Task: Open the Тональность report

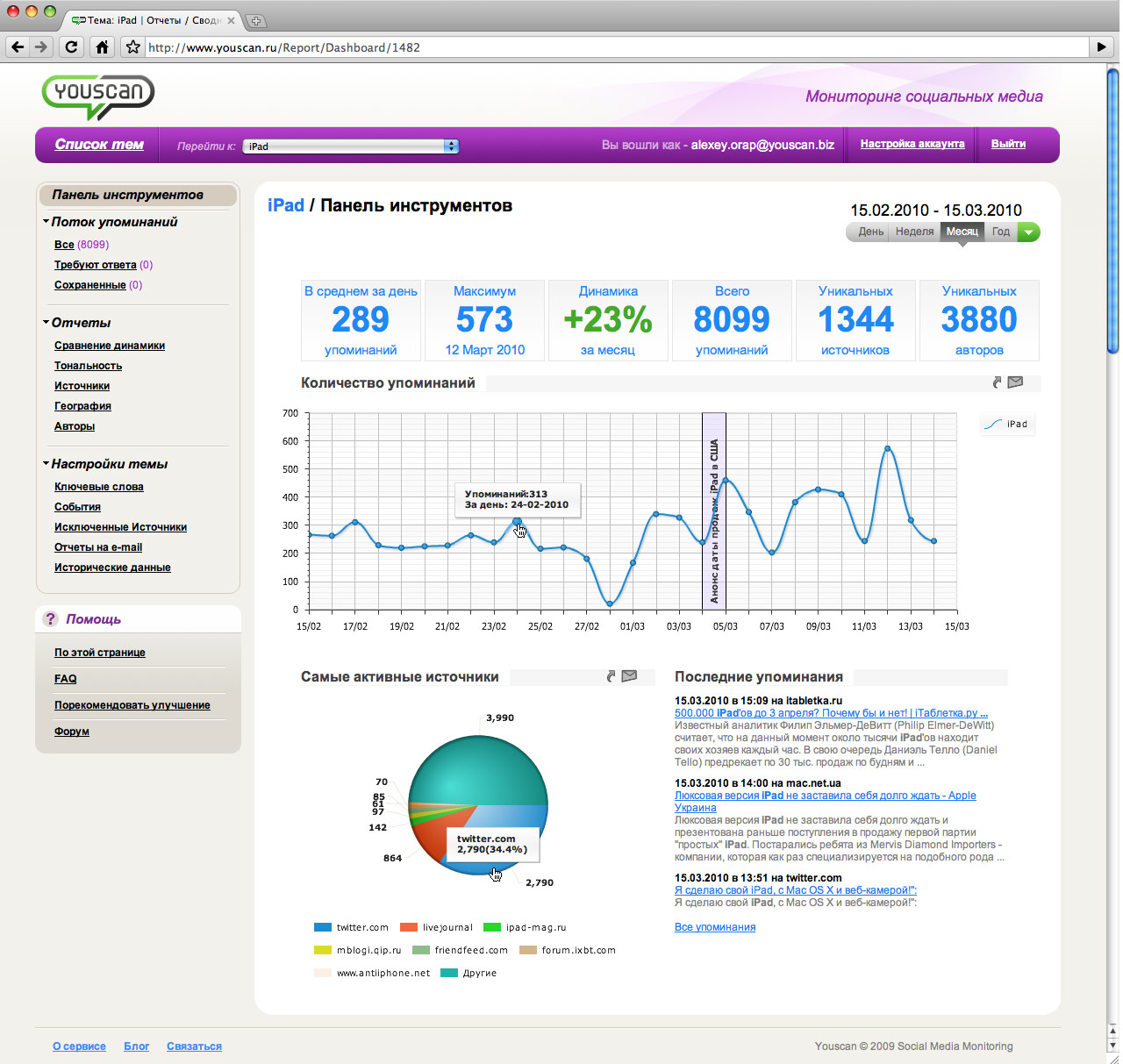Action: coord(88,366)
